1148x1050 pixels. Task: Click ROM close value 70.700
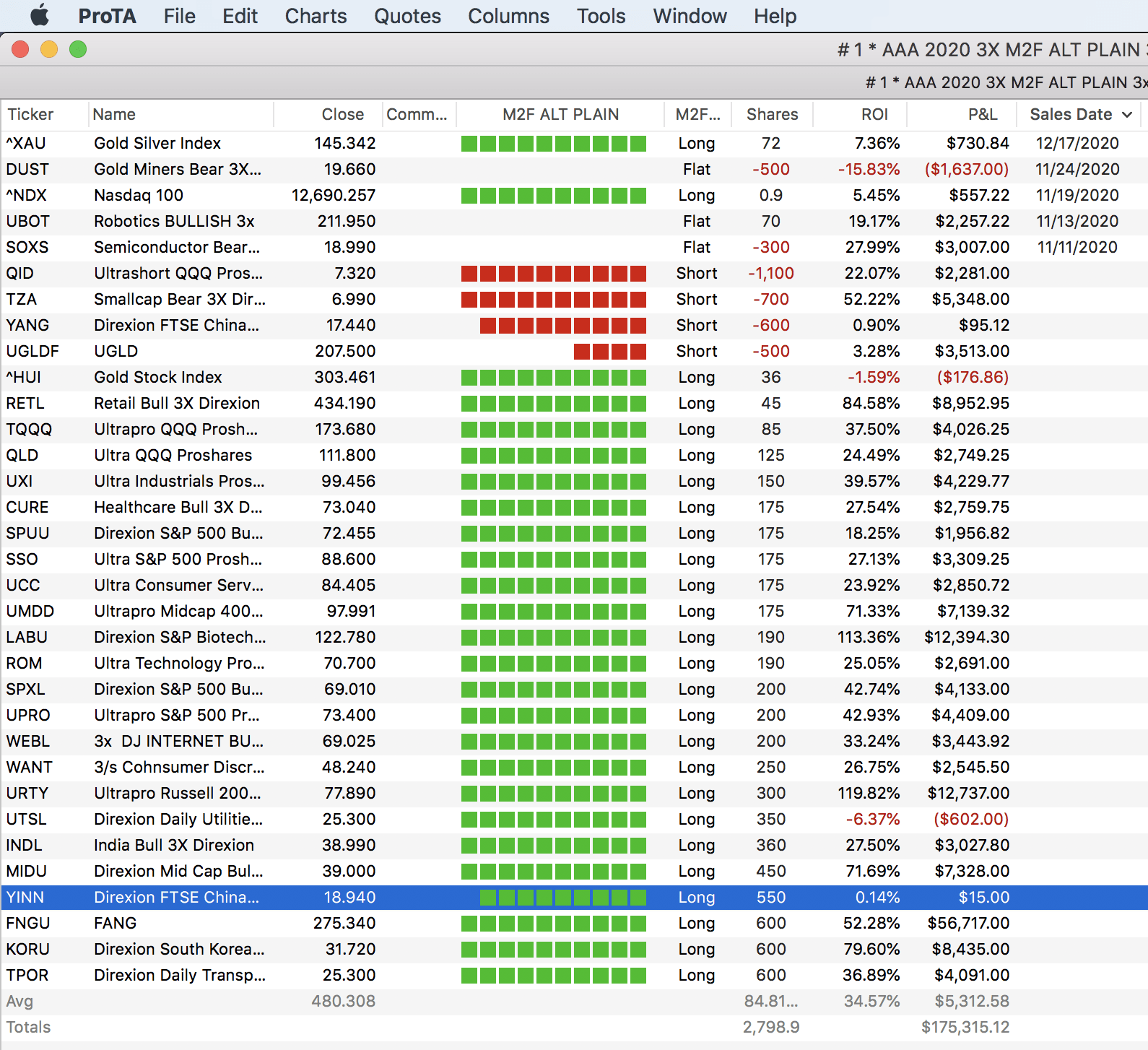click(x=349, y=663)
